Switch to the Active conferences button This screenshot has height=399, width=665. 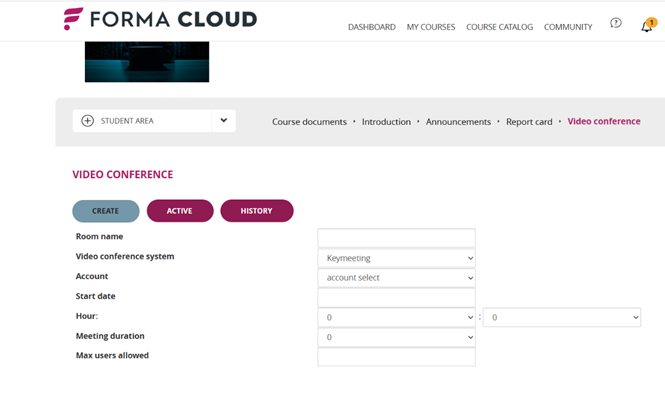point(180,211)
